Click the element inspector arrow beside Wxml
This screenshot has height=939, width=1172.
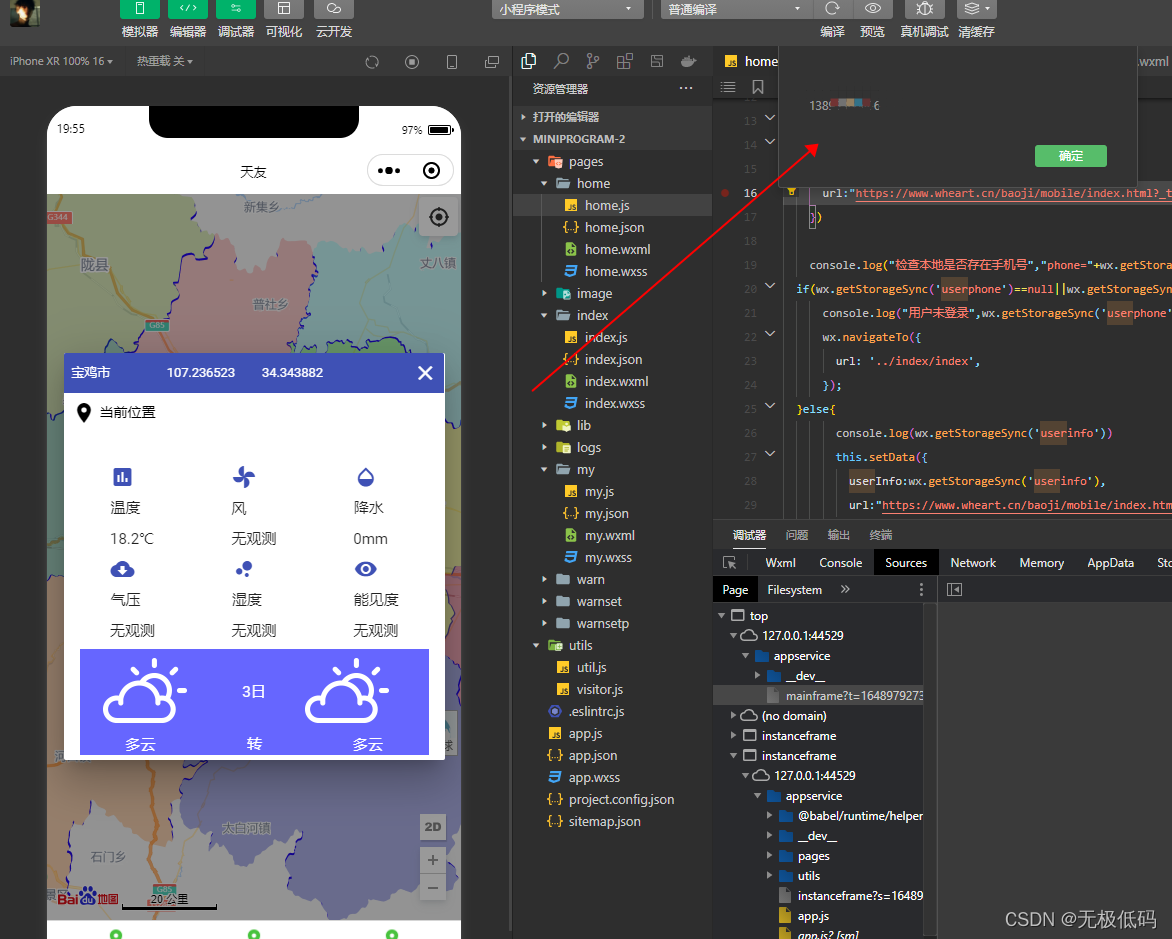point(730,563)
